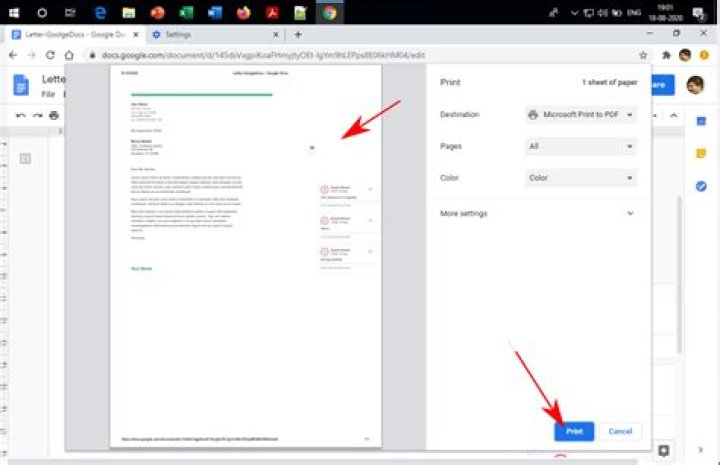Close the Letter Google Docs tab
The height and width of the screenshot is (465, 720).
(x=136, y=34)
